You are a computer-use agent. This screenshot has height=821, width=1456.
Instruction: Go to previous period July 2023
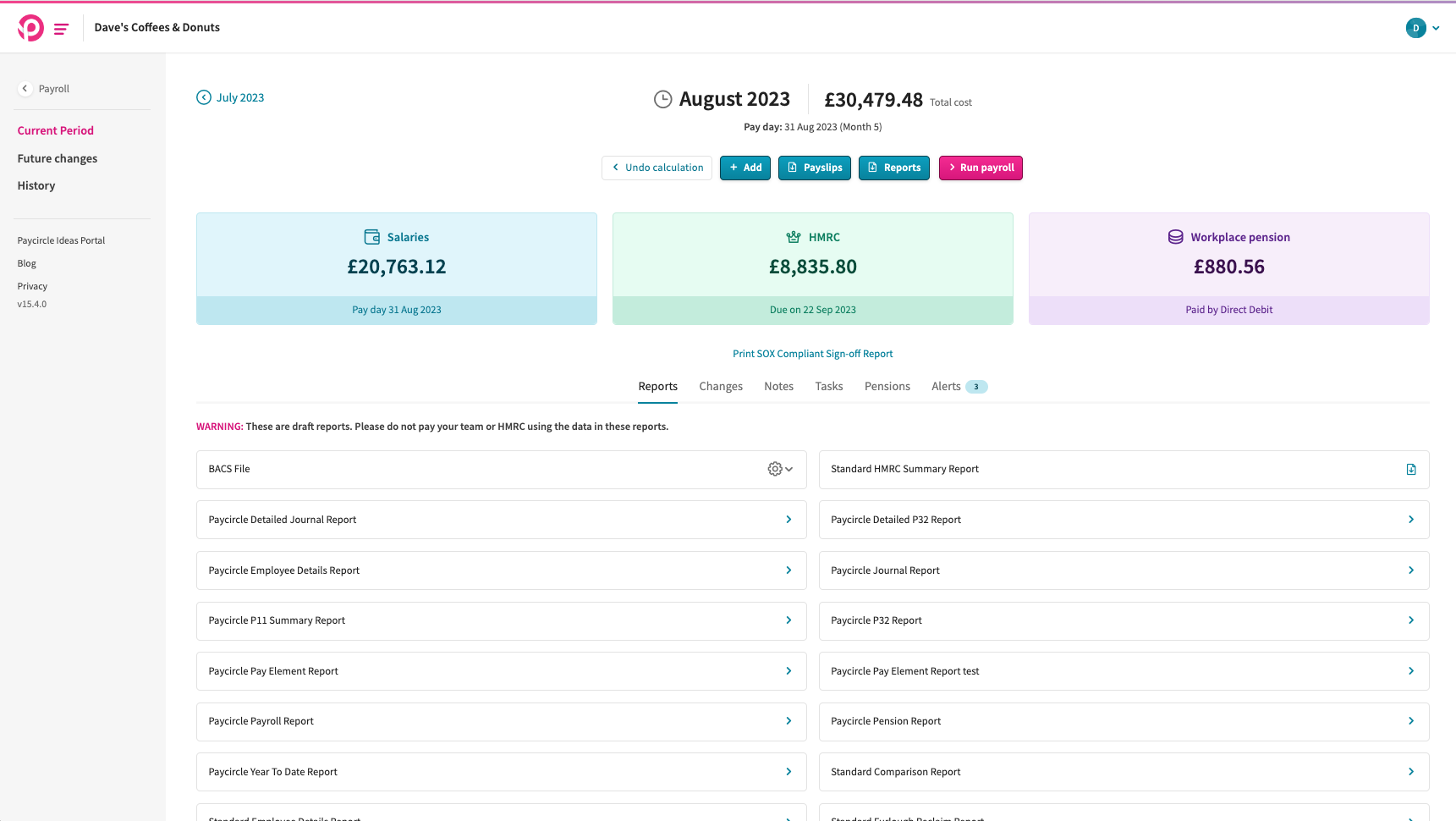point(231,97)
